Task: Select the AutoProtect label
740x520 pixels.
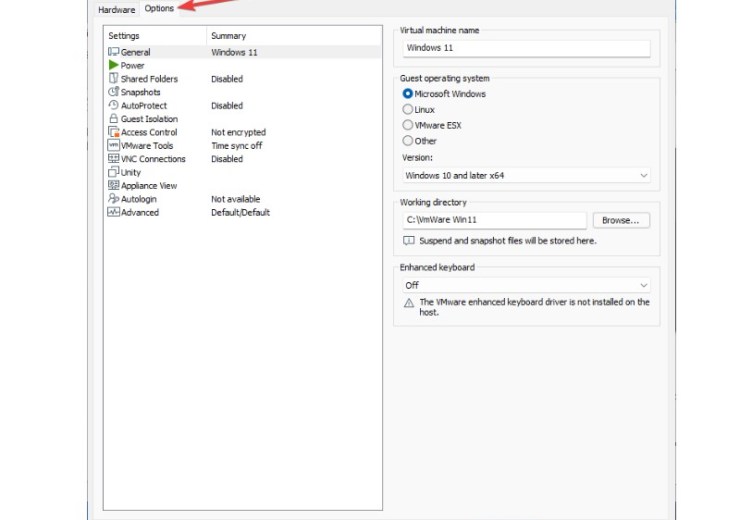Action: [x=144, y=105]
